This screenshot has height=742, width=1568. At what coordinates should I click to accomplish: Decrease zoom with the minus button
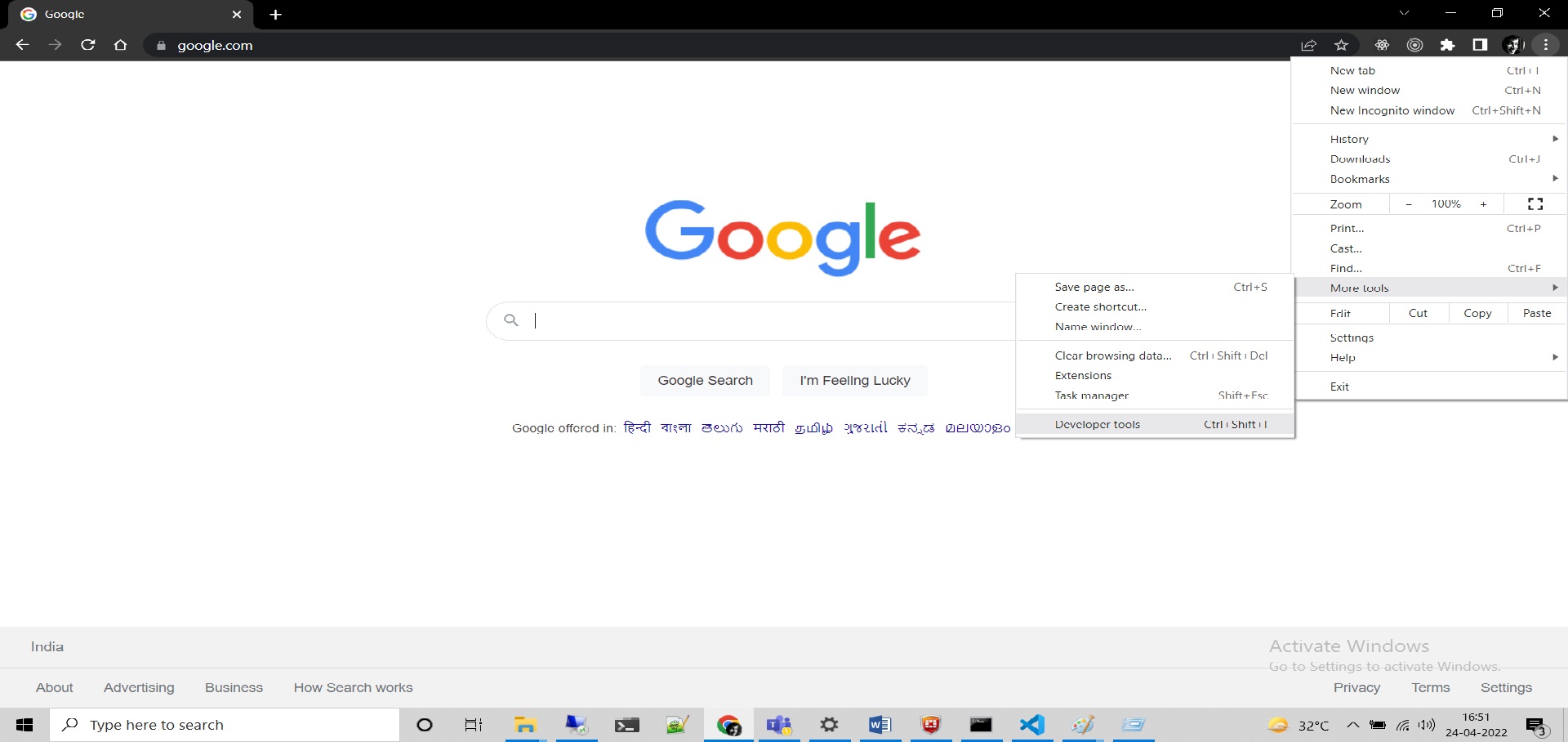(x=1409, y=204)
